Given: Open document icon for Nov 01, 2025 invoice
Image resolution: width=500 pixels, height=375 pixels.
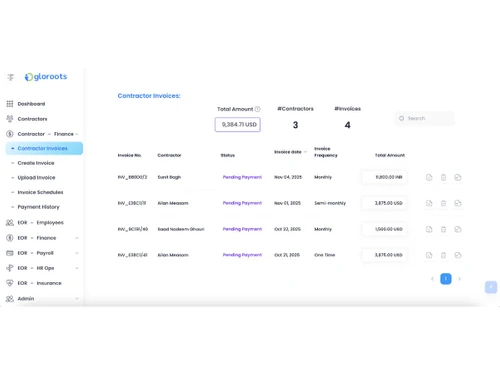Looking at the screenshot, I should click(429, 203).
